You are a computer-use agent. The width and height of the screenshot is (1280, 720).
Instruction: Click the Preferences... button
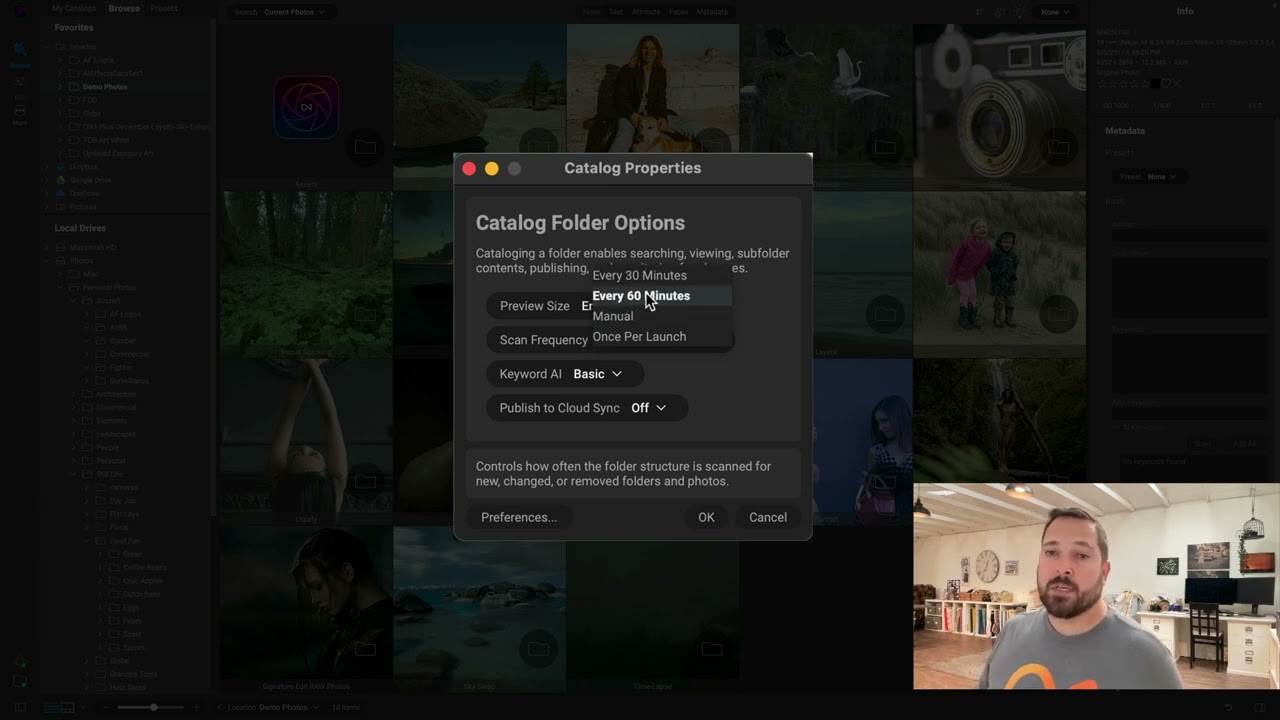519,517
